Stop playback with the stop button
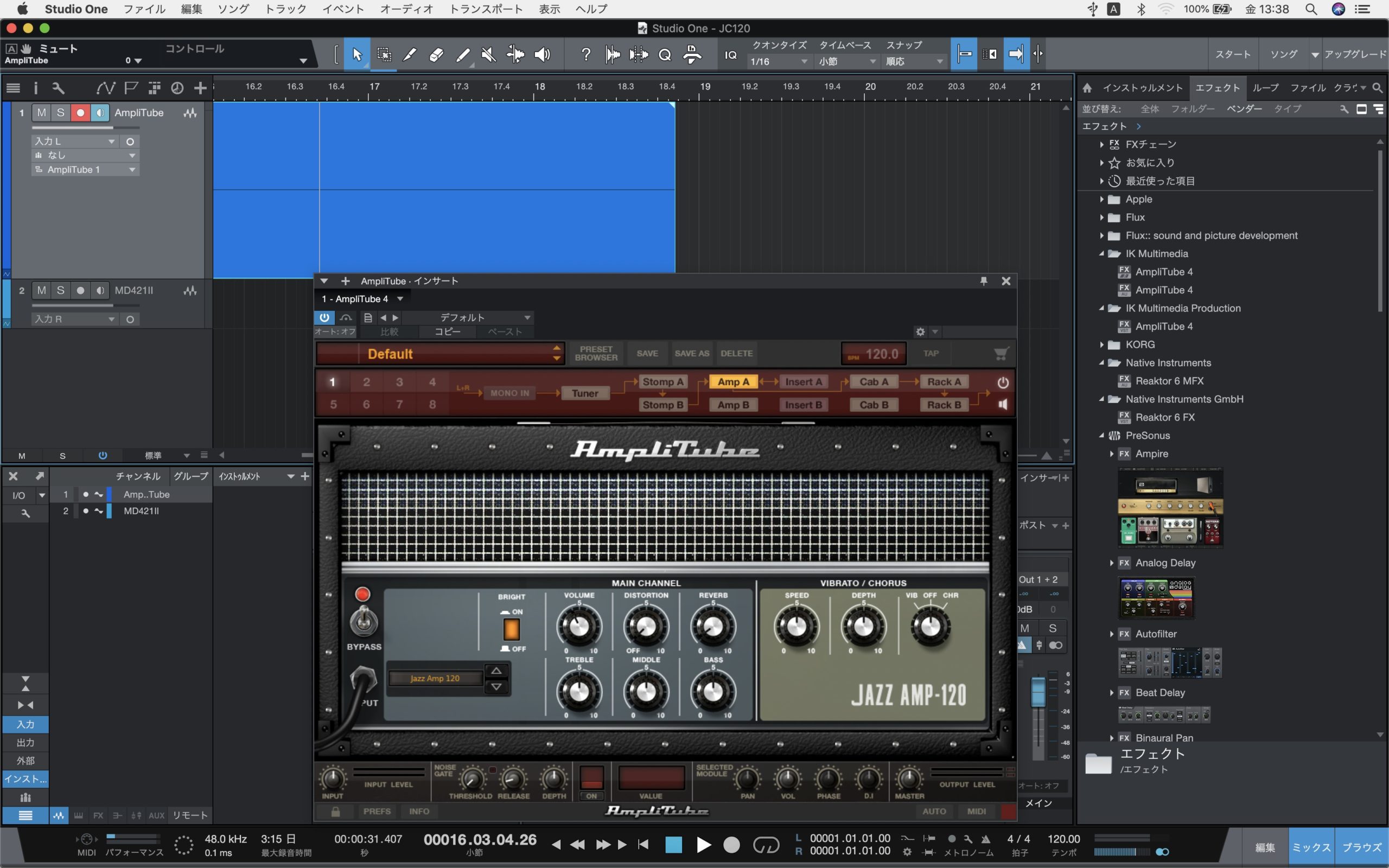Image resolution: width=1389 pixels, height=868 pixels. 673,845
